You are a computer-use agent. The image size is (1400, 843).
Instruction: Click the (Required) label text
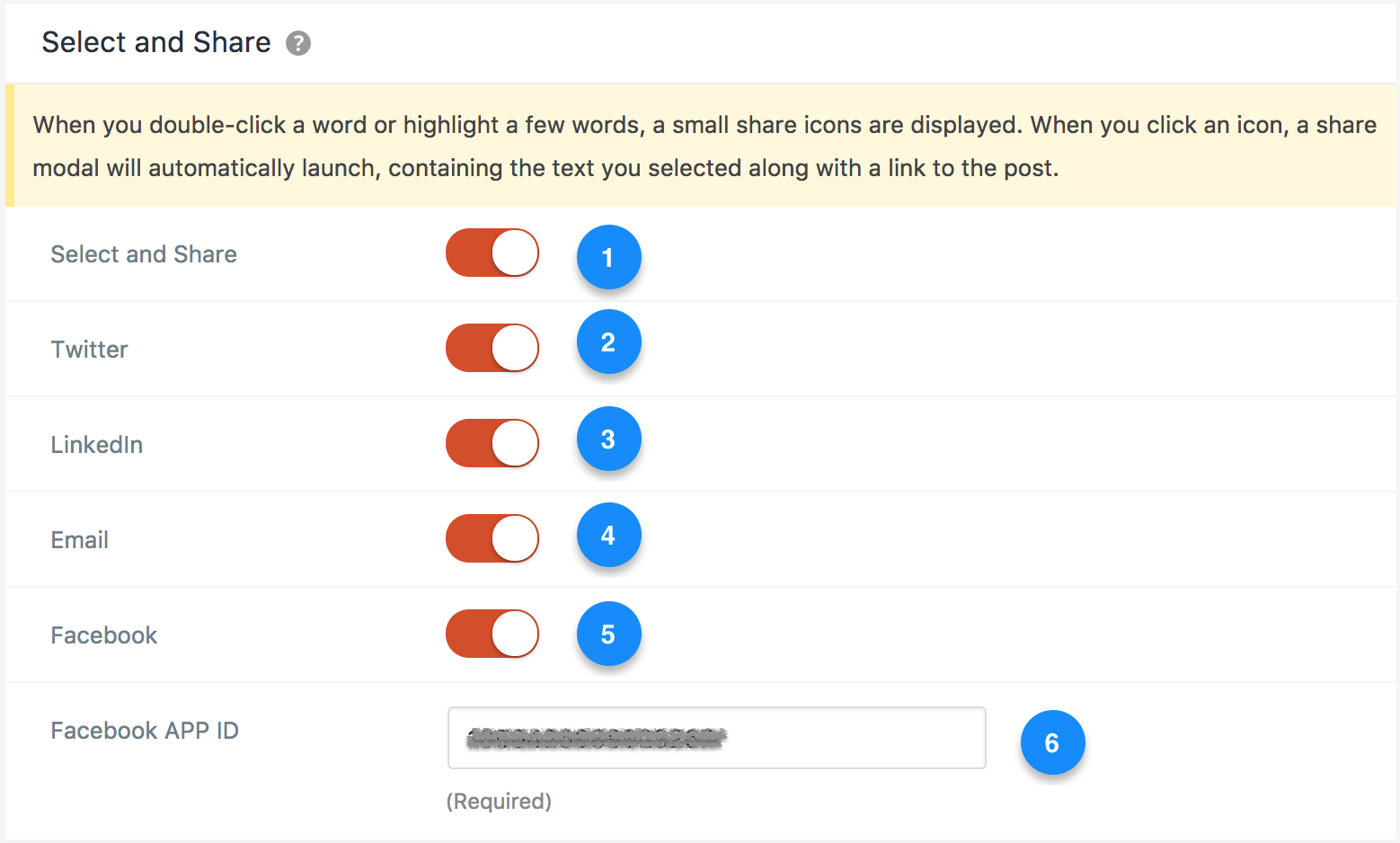[499, 801]
